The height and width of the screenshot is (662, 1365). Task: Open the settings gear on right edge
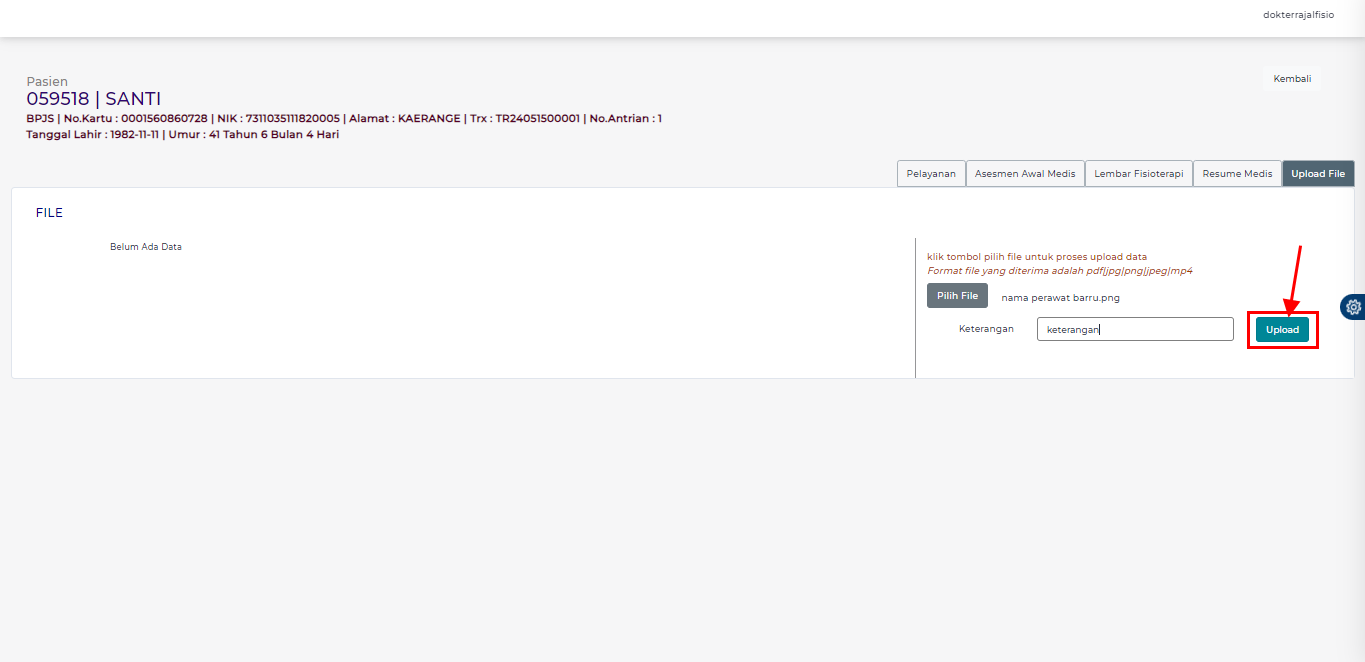click(x=1354, y=307)
